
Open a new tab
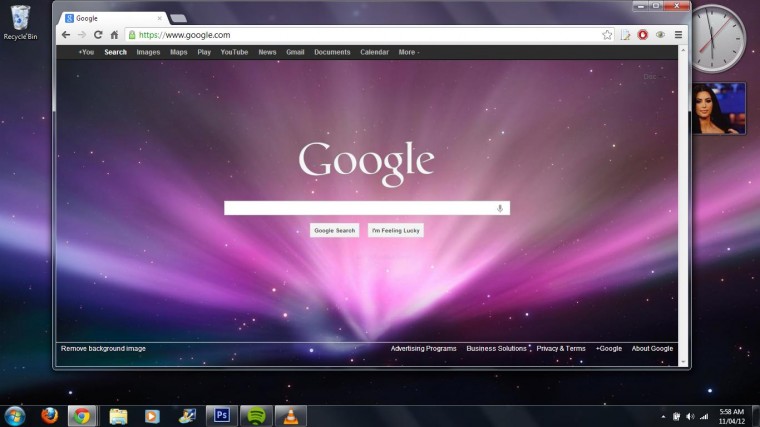tap(178, 18)
